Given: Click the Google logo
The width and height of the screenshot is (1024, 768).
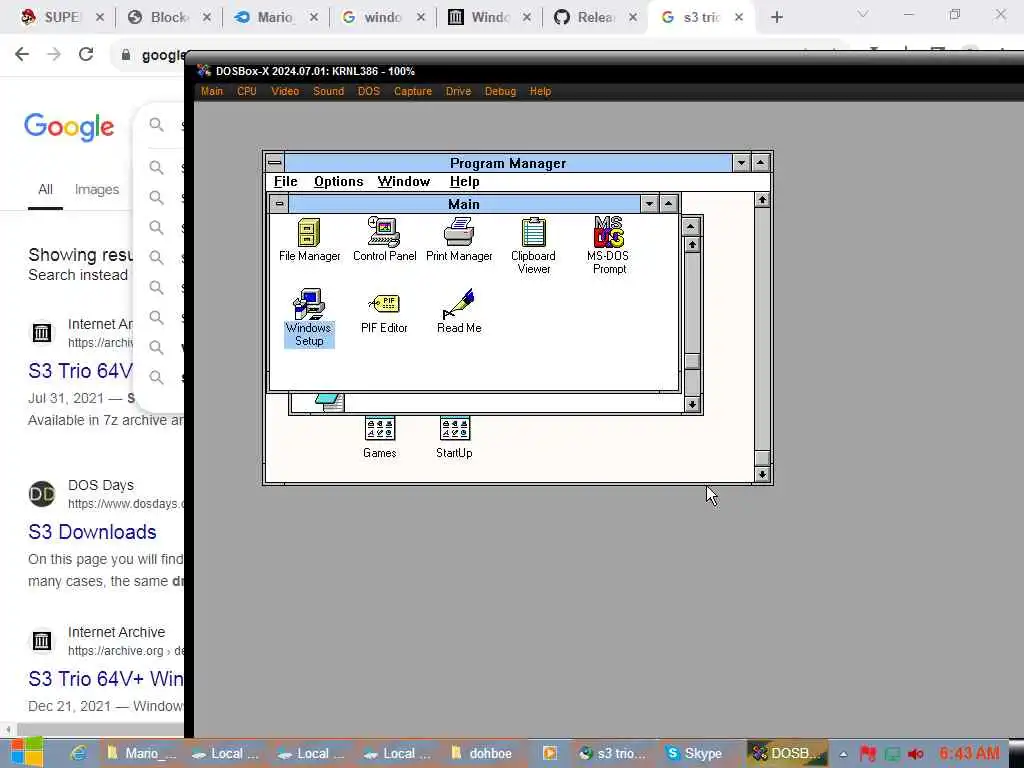Looking at the screenshot, I should pos(69,127).
